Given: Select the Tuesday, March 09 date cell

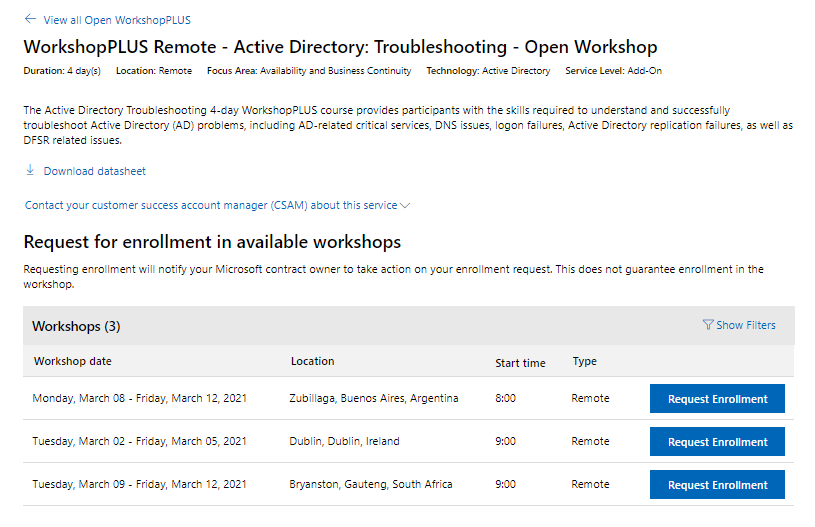Looking at the screenshot, I should (139, 484).
